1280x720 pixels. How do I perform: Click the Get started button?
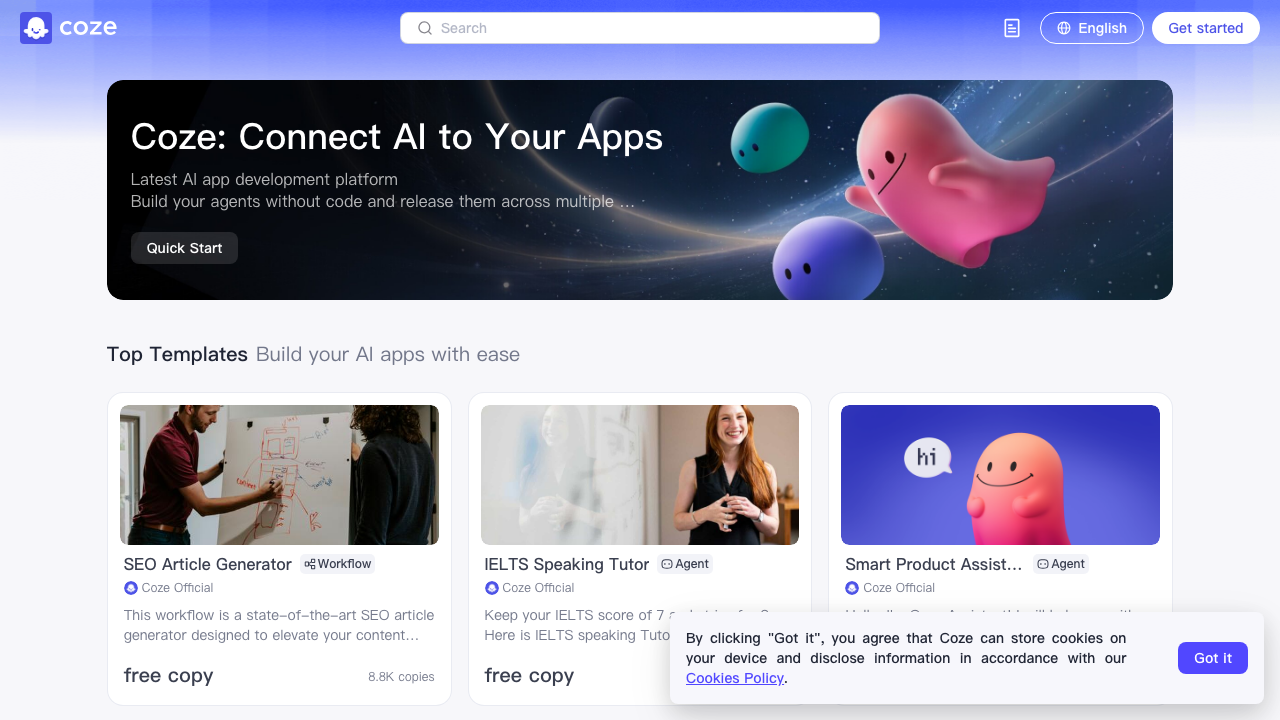pyautogui.click(x=1206, y=28)
